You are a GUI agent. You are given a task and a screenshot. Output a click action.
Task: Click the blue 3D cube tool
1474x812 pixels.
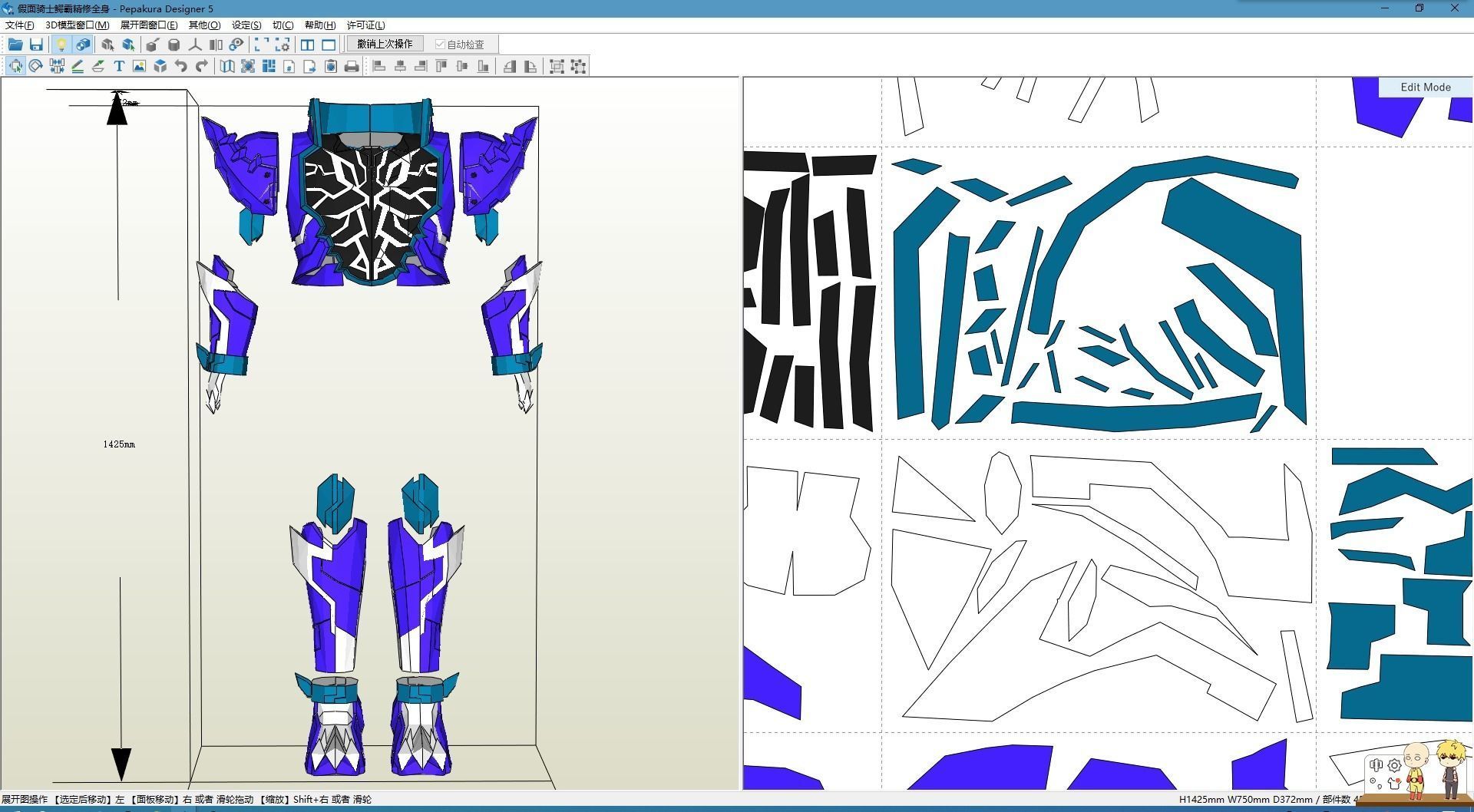click(x=160, y=66)
